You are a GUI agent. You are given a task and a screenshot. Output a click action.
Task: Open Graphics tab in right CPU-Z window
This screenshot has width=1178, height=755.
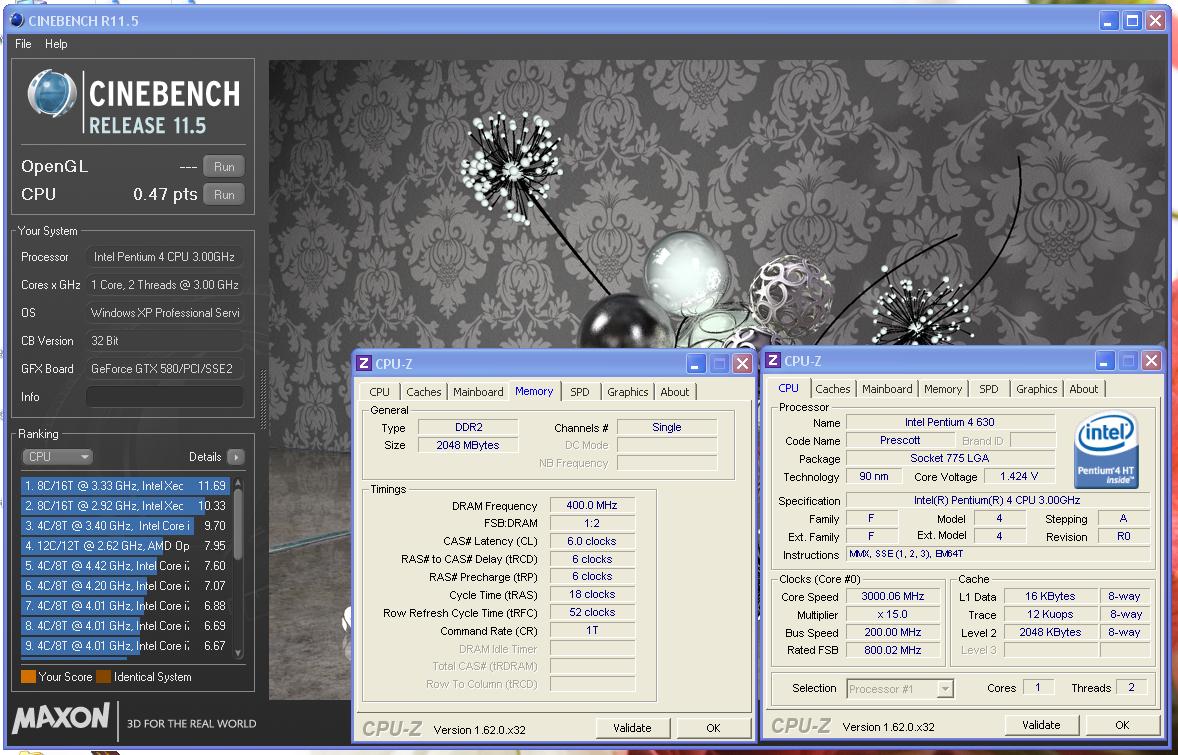(1037, 388)
